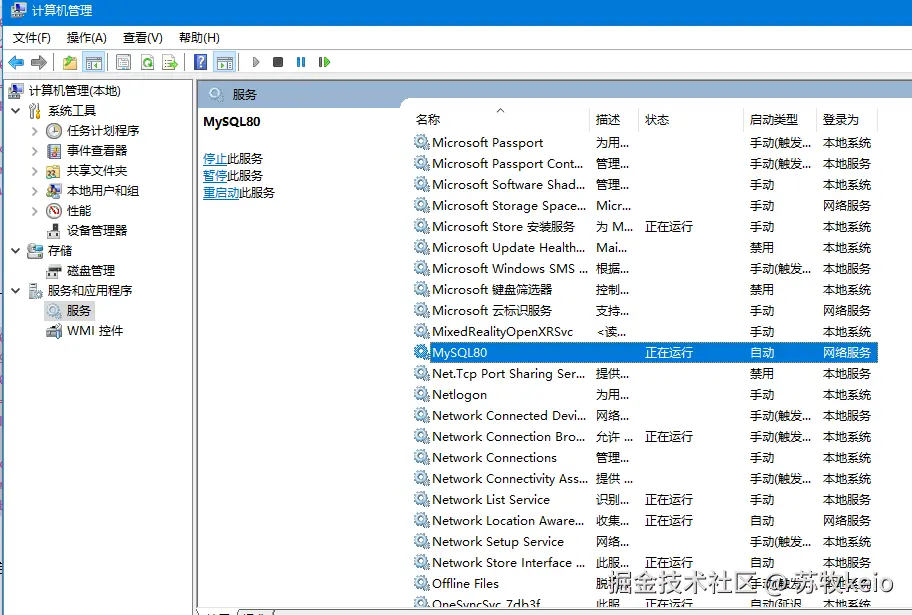This screenshot has height=615, width=912.
Task: Click the gear icon beside Microsoft 云标识服务
Action: coord(422,310)
